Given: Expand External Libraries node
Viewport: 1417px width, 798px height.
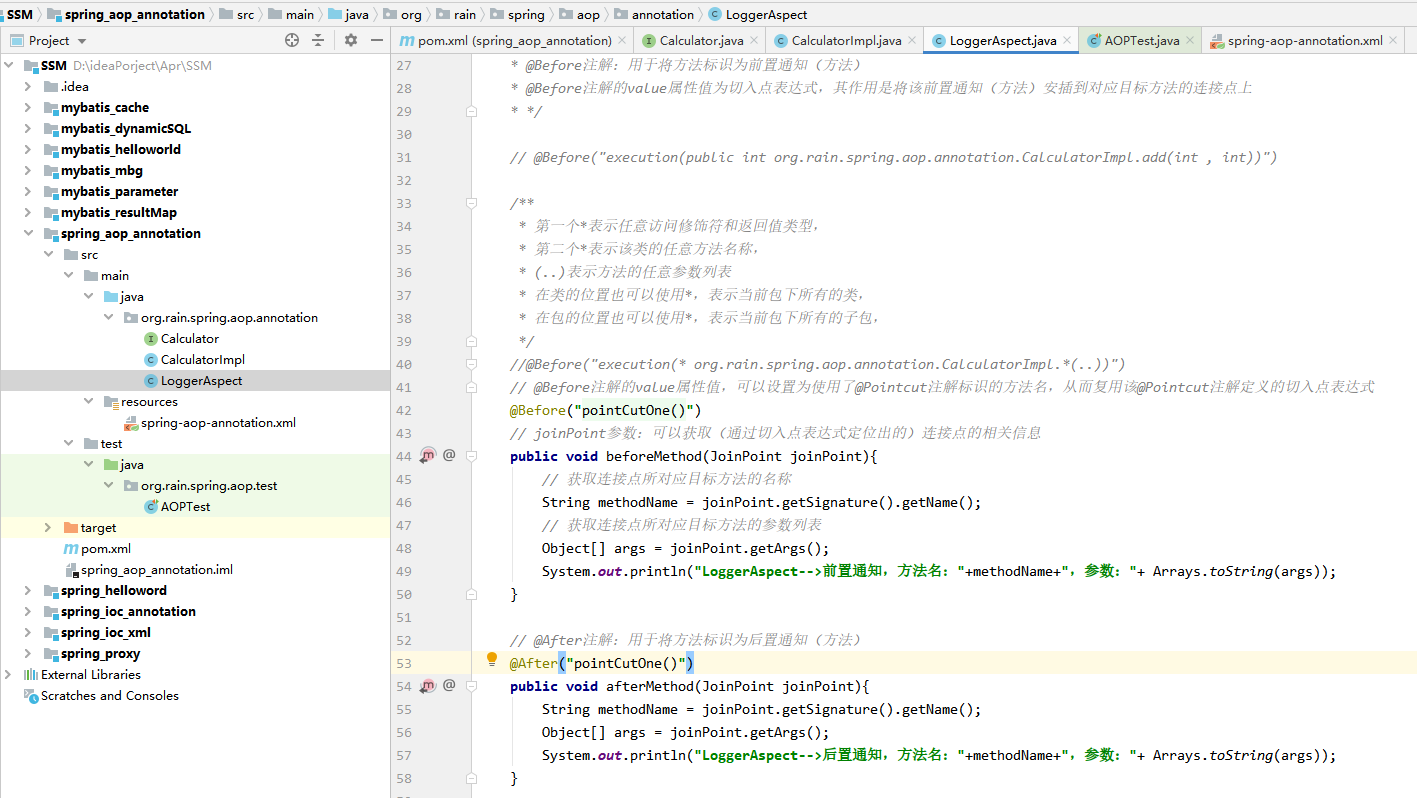Looking at the screenshot, I should click(x=9, y=675).
